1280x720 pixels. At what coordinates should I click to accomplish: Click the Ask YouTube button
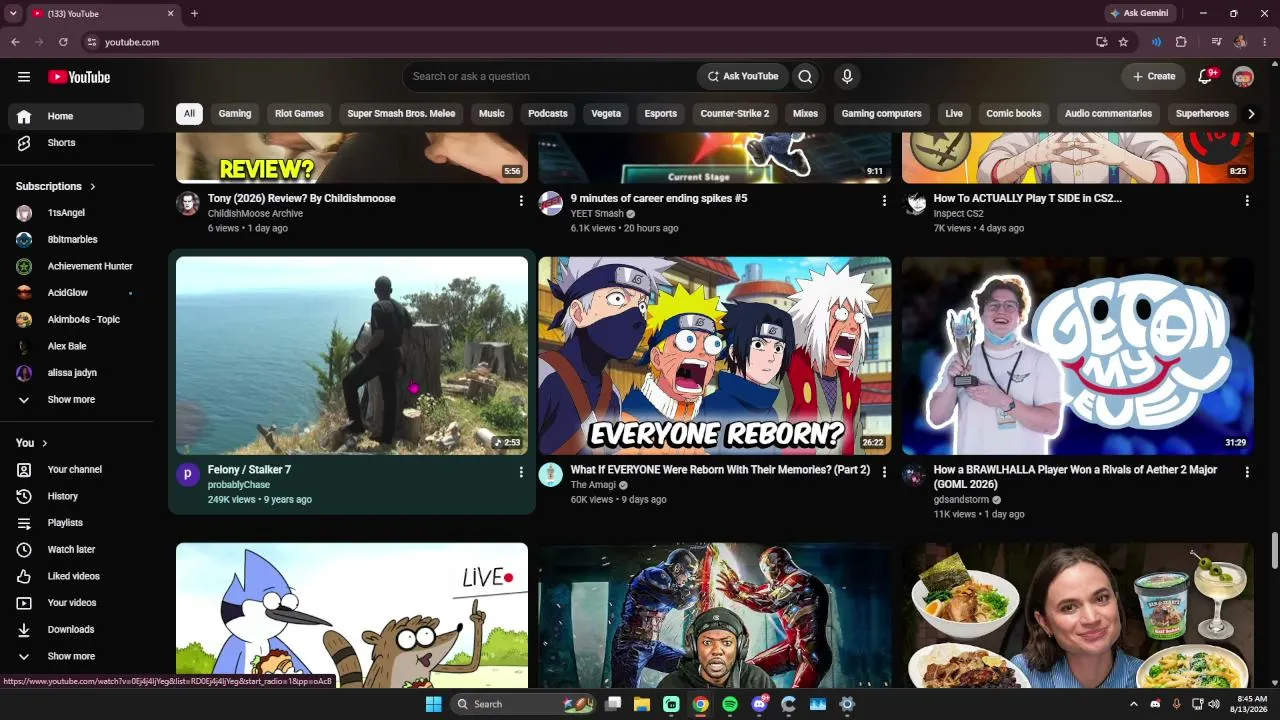[x=743, y=76]
